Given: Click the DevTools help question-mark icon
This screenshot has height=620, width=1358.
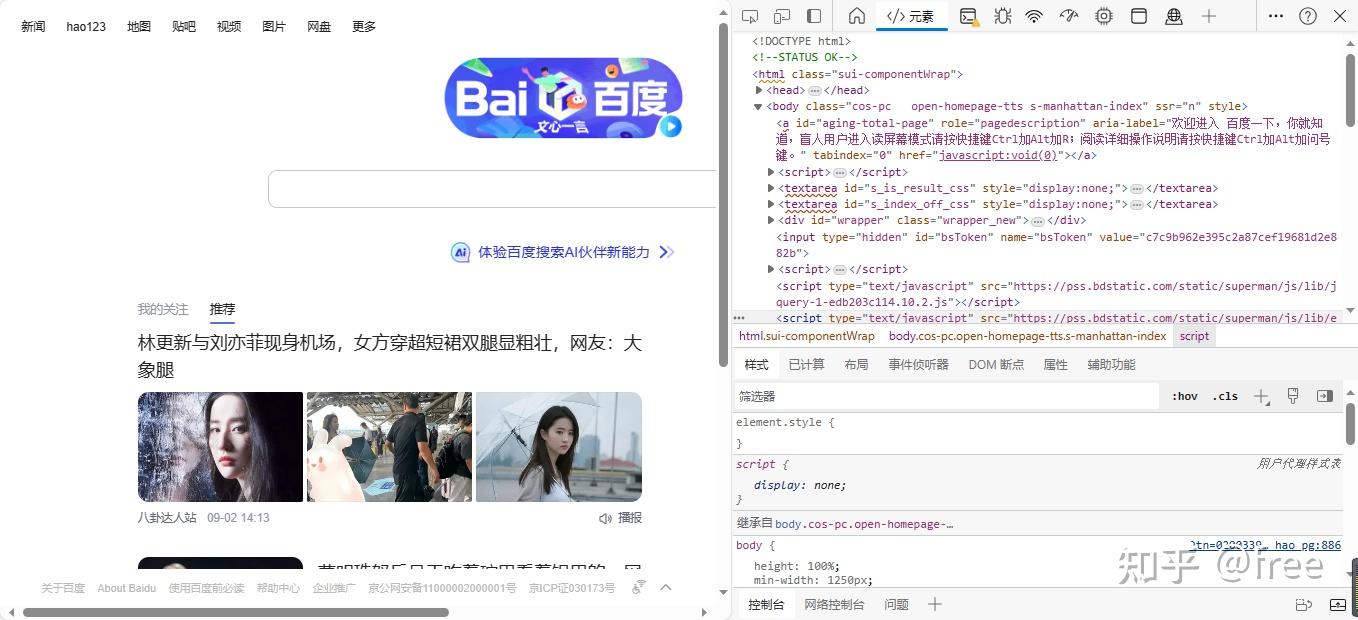Looking at the screenshot, I should [1308, 16].
